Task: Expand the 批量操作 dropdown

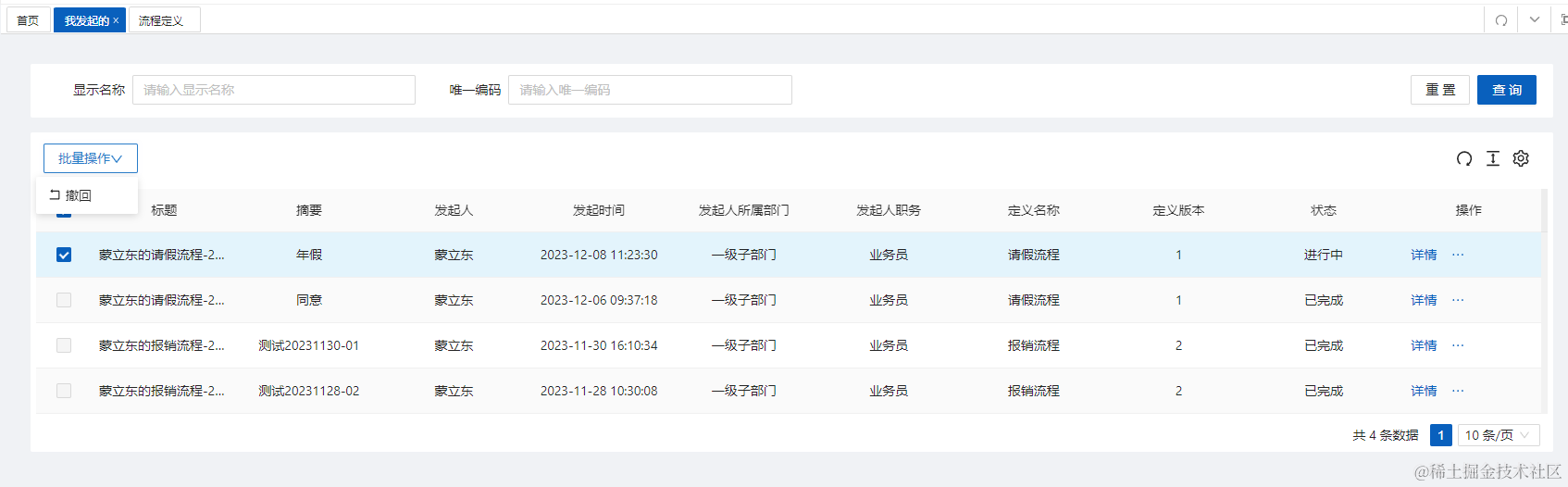Action: click(x=91, y=158)
